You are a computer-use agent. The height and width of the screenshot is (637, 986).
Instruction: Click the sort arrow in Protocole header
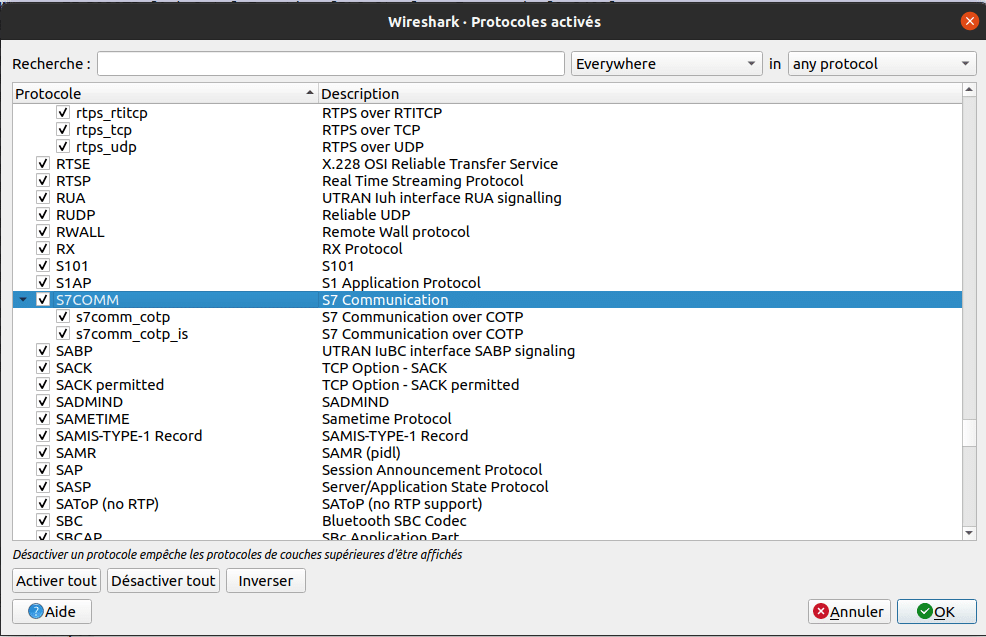pos(309,93)
